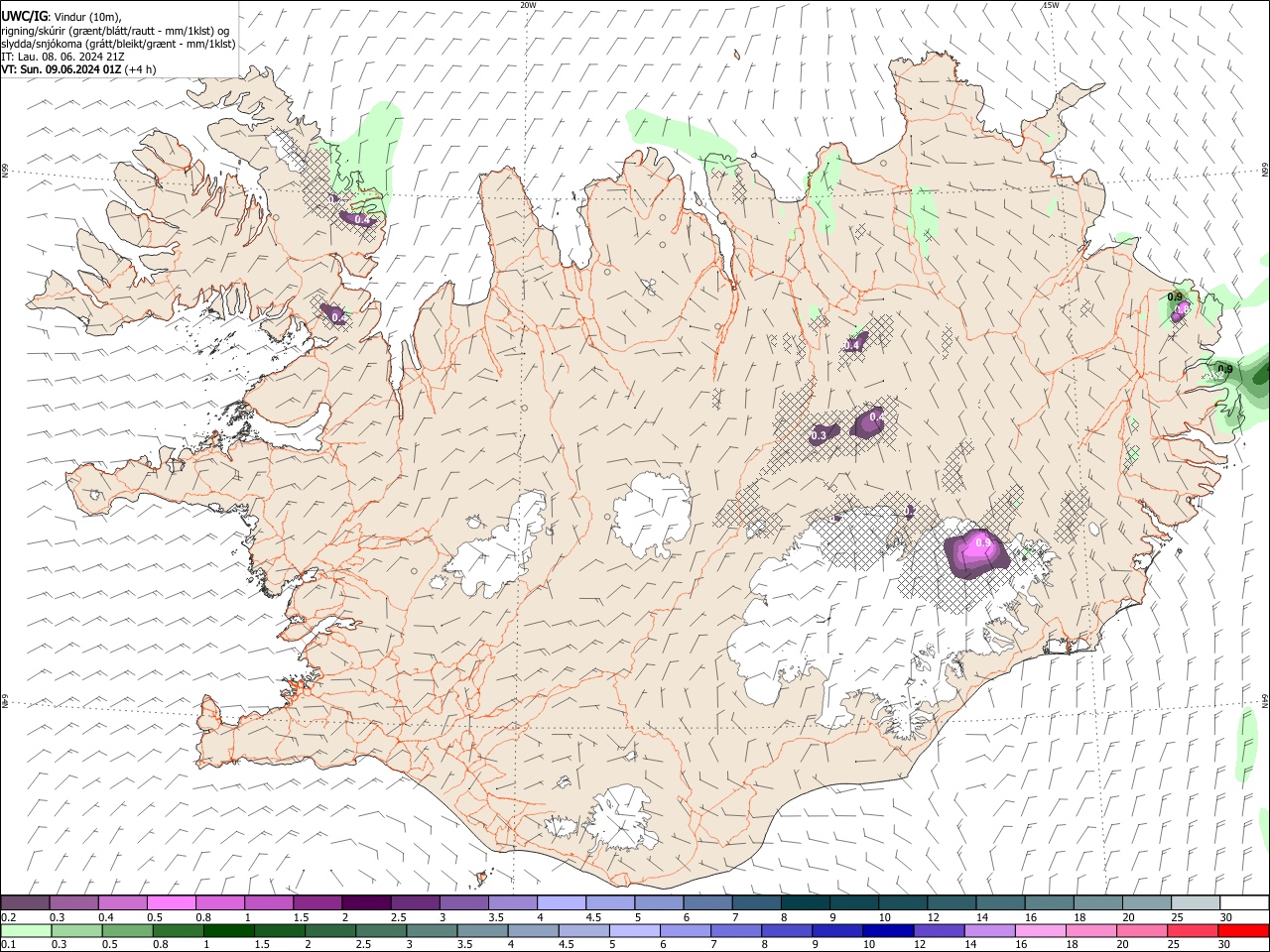Screen dimensions: 1270x952
Task: Select the 'slydda/snjókoma' legend description line
Action: click(118, 44)
